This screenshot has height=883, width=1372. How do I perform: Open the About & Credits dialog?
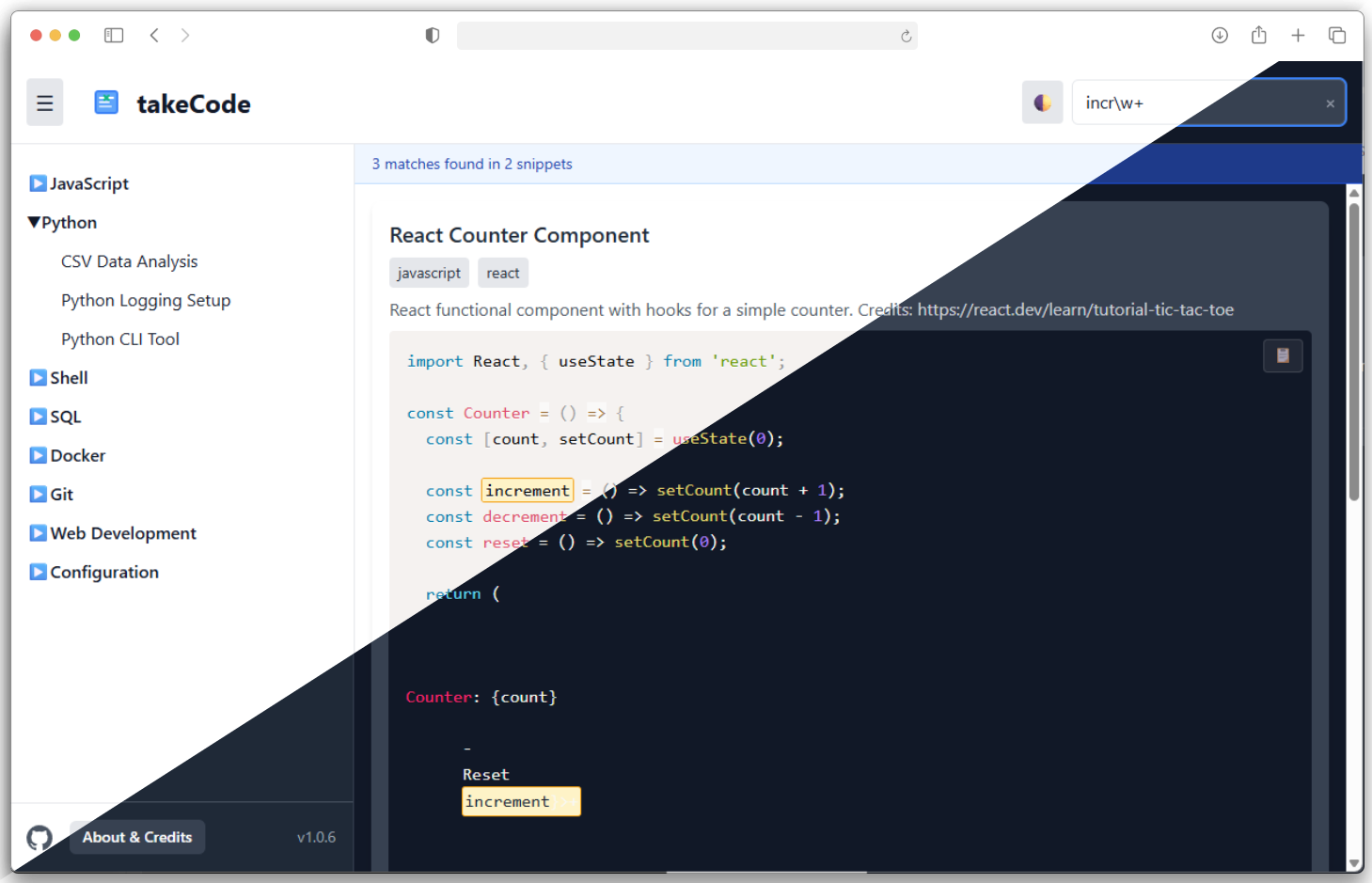[136, 837]
